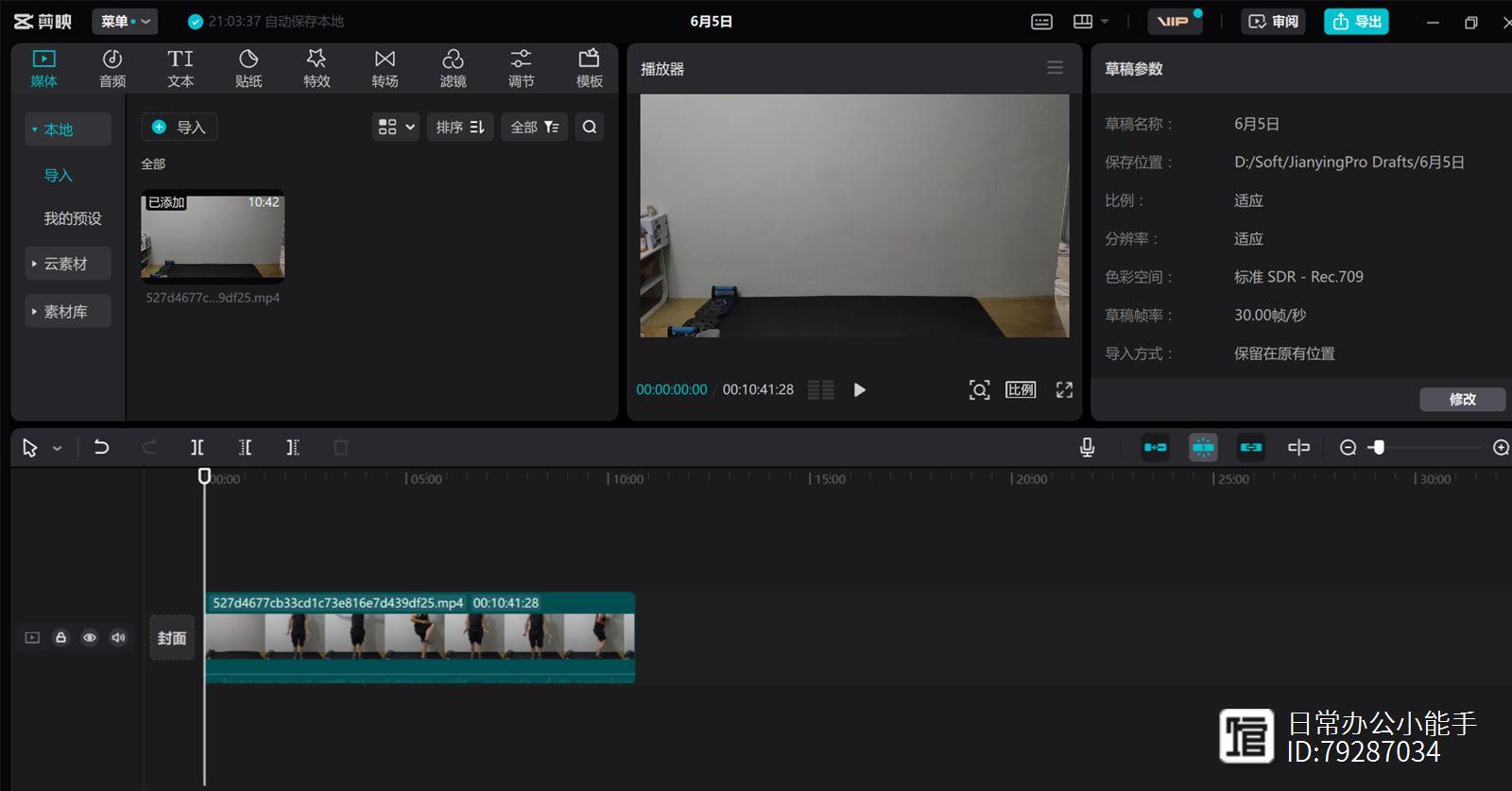
Task: Click the 30.00帧/秒 frame rate value
Action: 1270,315
